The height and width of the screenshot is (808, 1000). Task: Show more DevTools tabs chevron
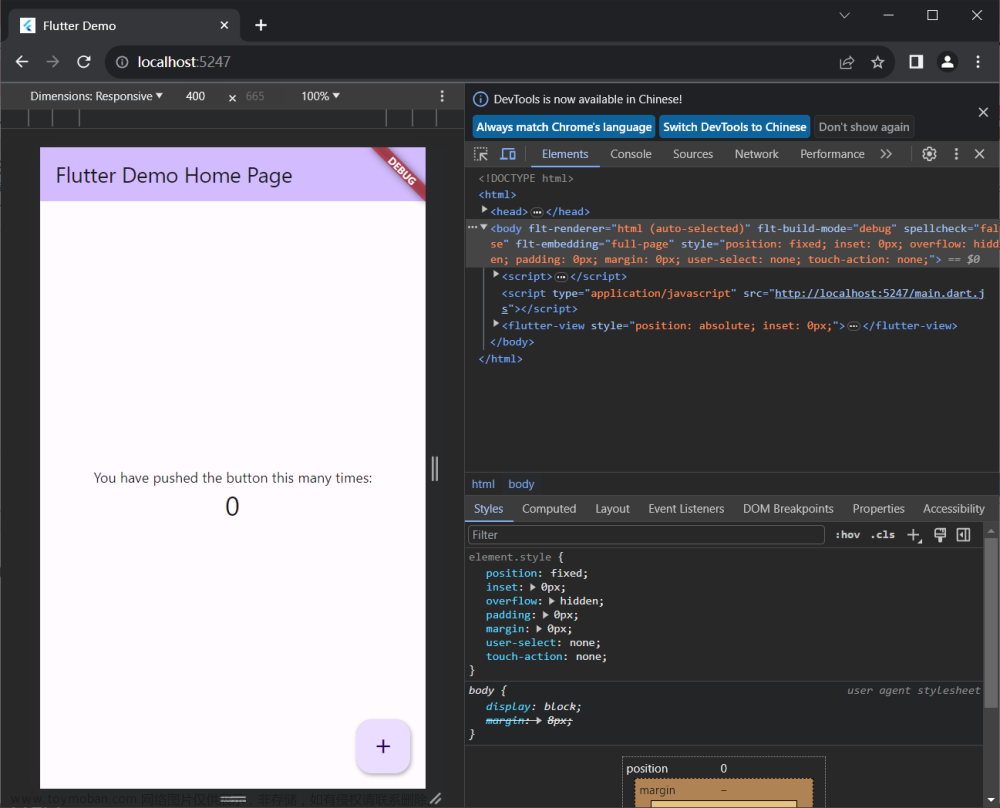[886, 154]
